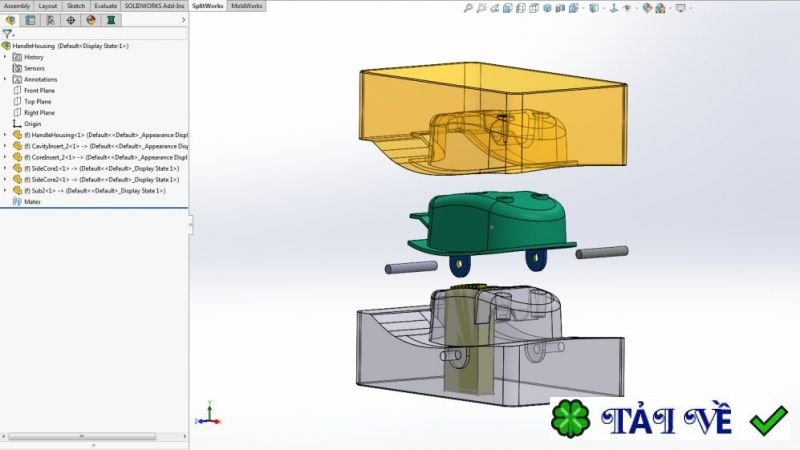800x450 pixels.
Task: Select Hidden Lines Visible display icon
Action: coord(521,8)
